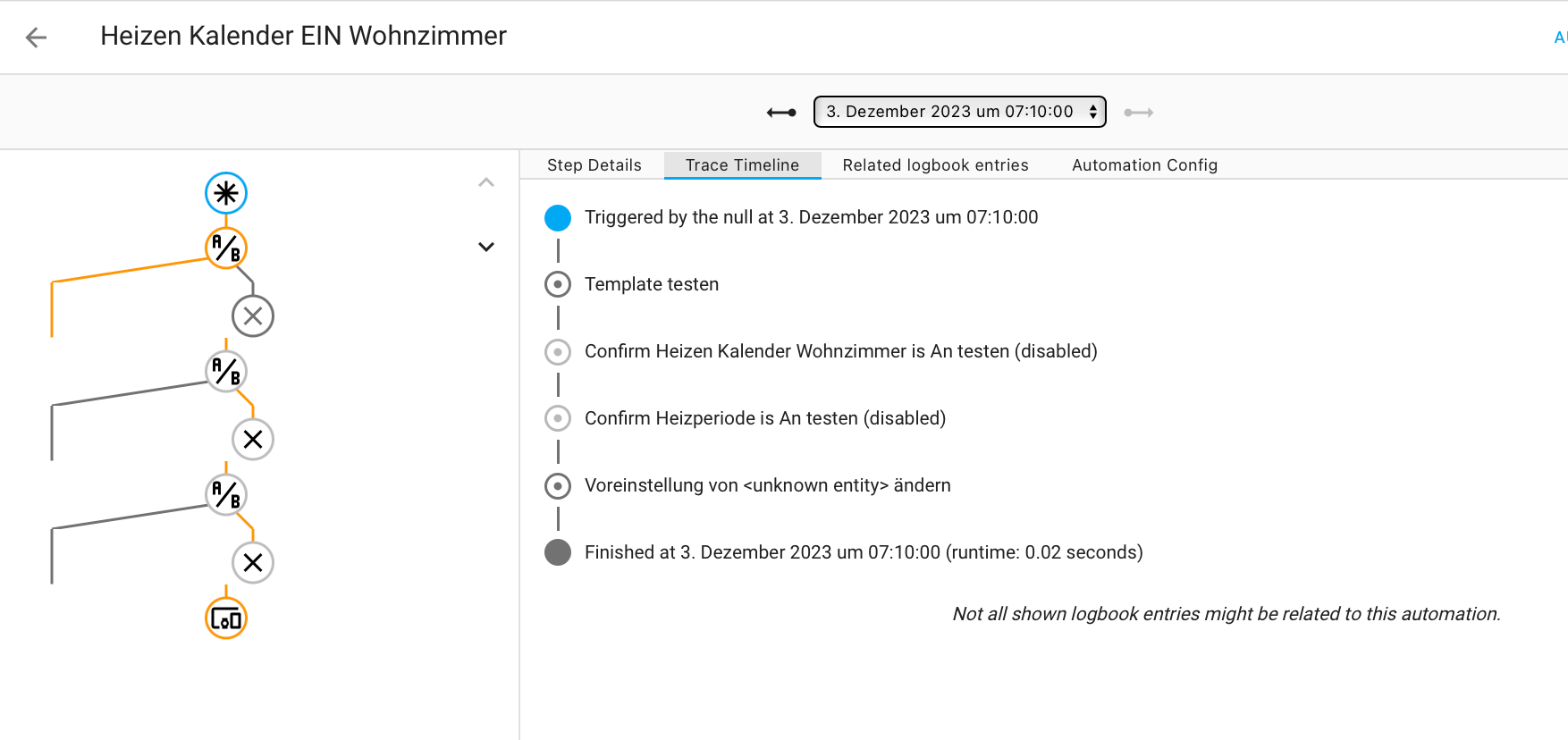Go to the older trace arrow
The image size is (1568, 740).
[781, 113]
